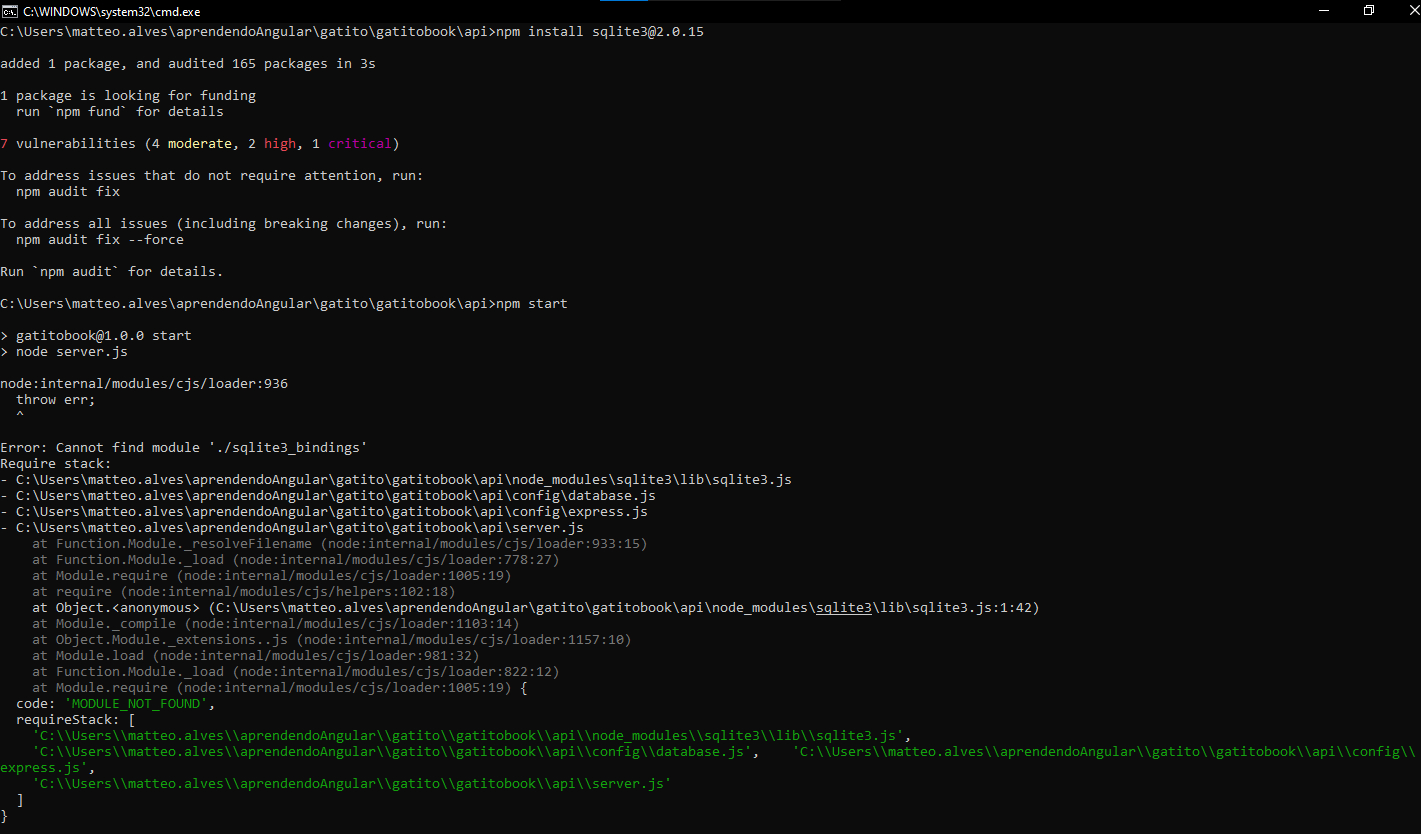Click the 'added 1 package, and audited 165 packages' line
This screenshot has width=1421, height=834.
(188, 64)
